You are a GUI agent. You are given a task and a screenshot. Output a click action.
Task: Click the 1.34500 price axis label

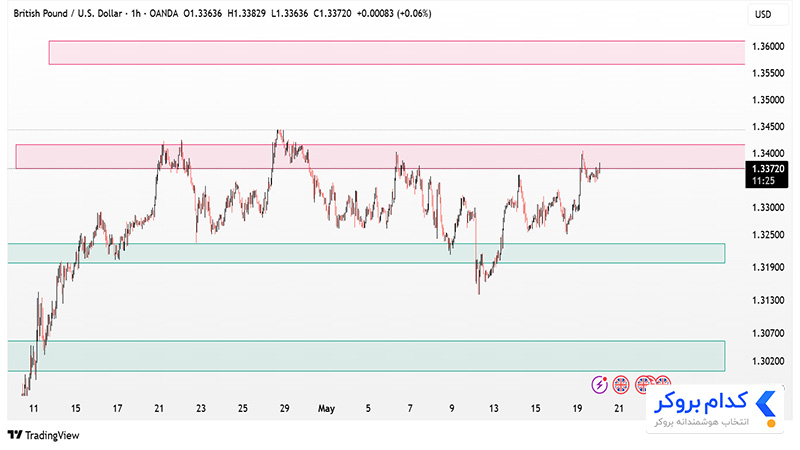point(768,127)
